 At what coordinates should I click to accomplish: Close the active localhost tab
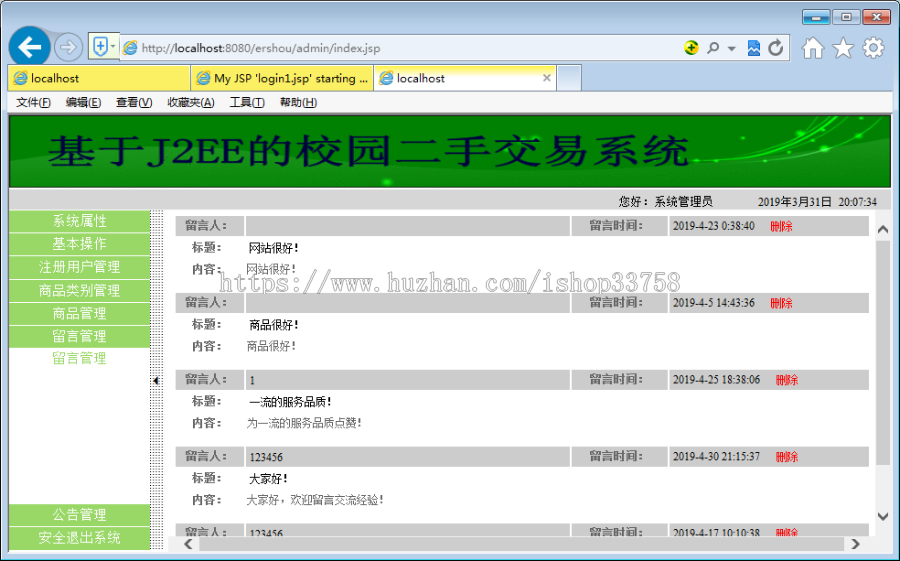pyautogui.click(x=546, y=78)
